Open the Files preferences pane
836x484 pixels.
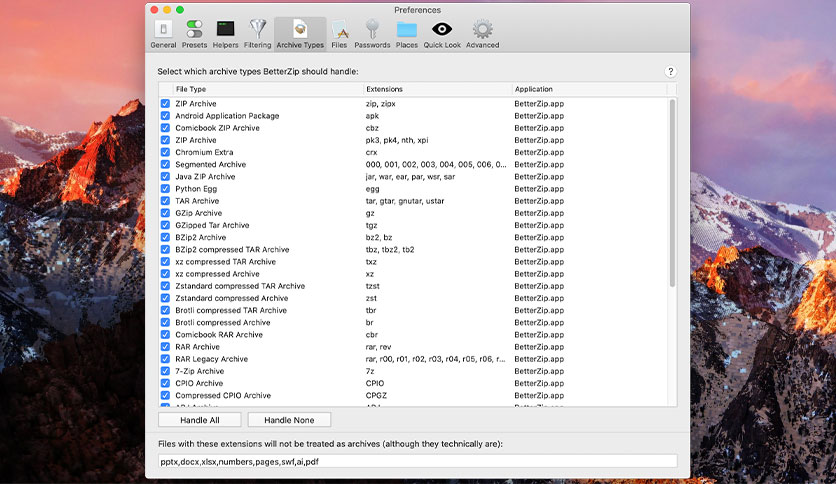339,34
